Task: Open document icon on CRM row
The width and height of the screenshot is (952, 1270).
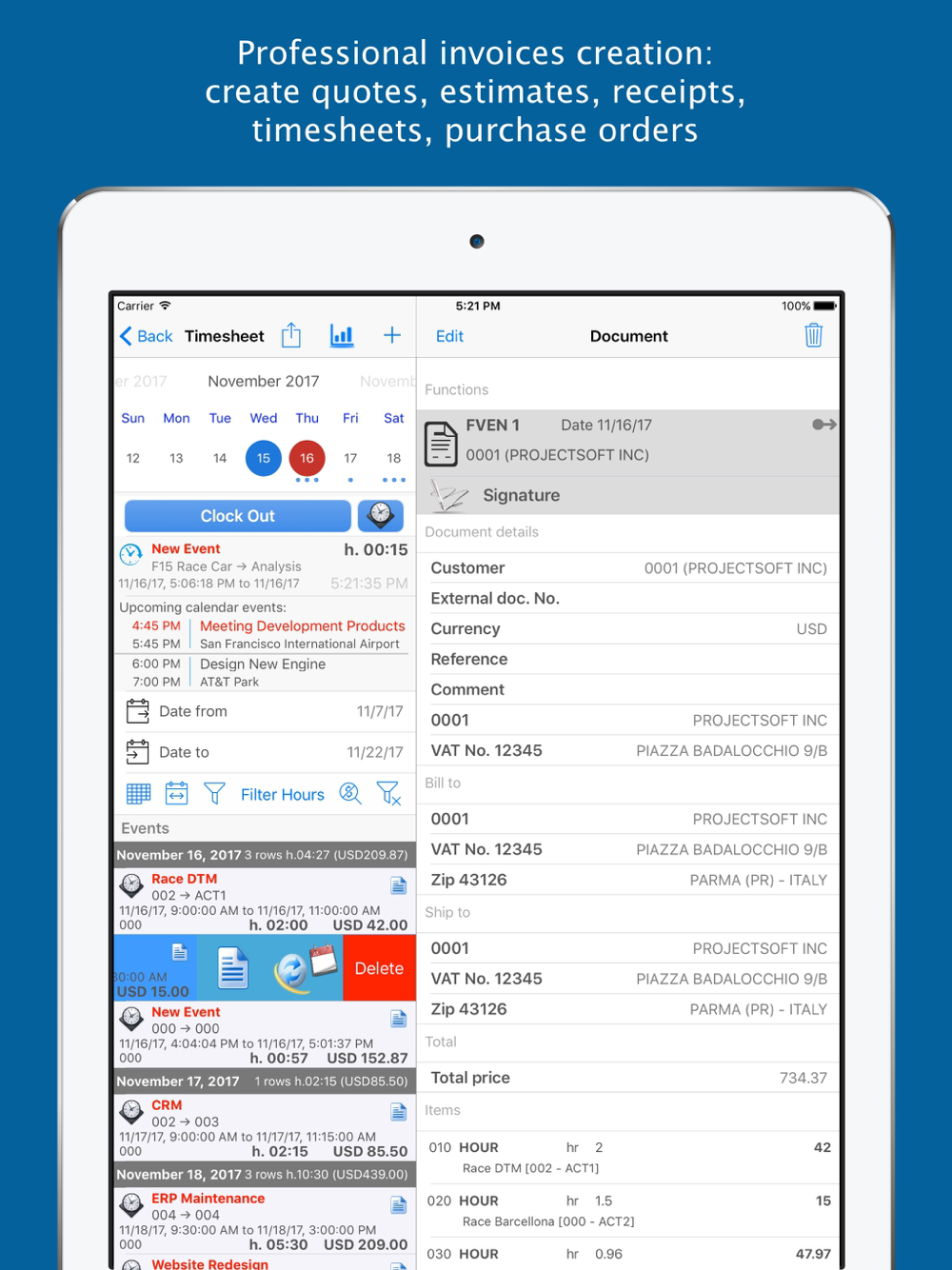Action: pos(399,1112)
